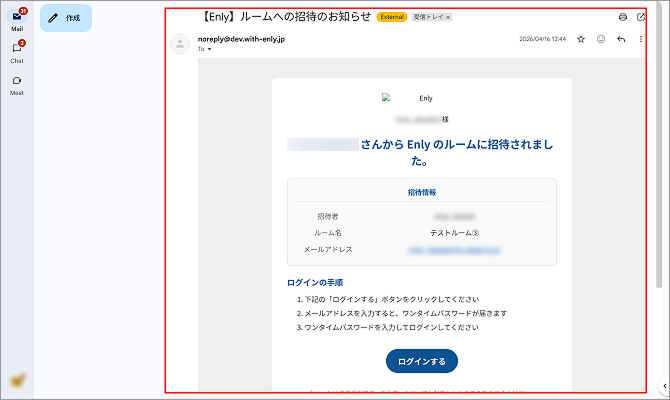Screen dimensions: 670x400
Task: Click the date 2026/04/16 13:44
Action: pyautogui.click(x=542, y=39)
